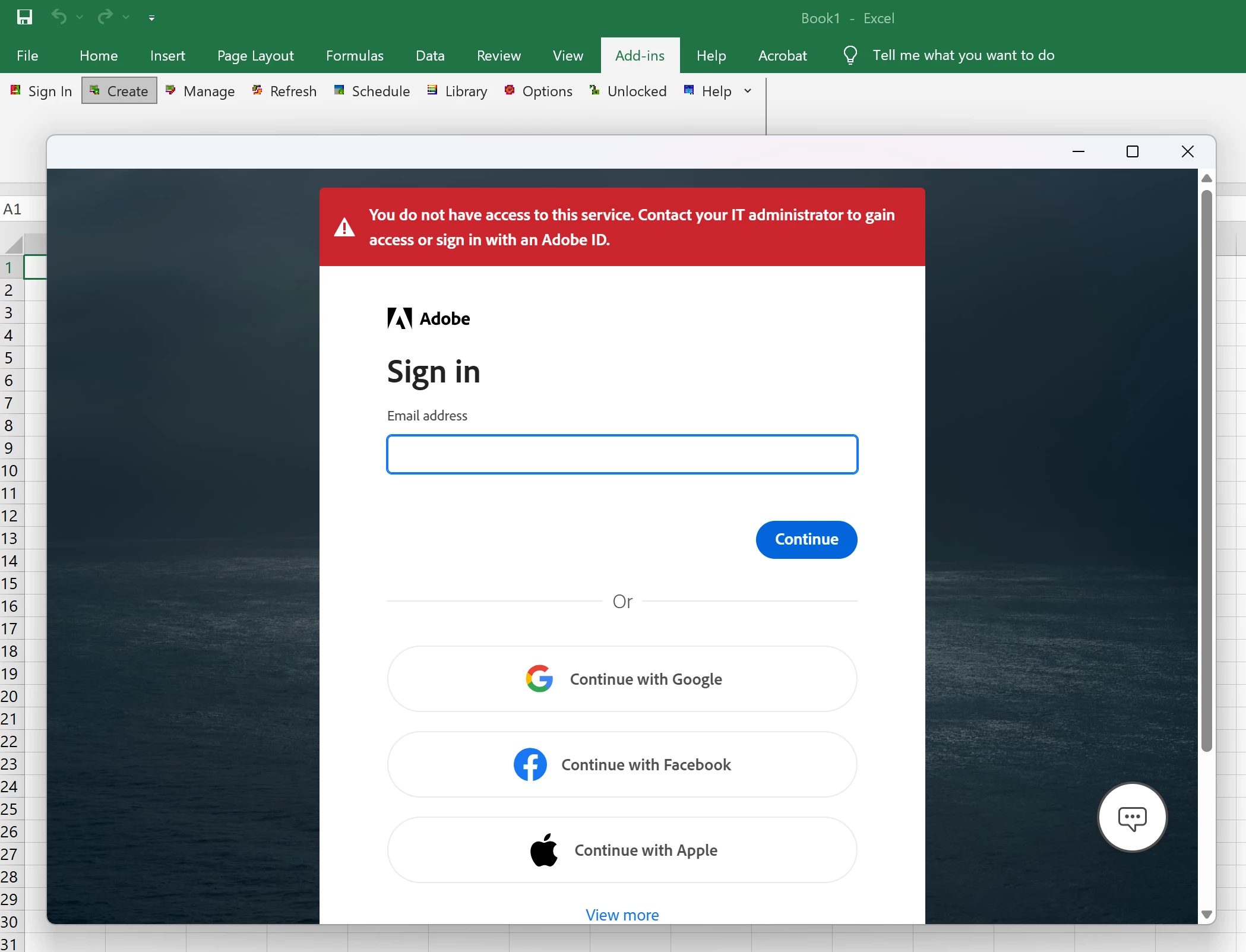The image size is (1246, 952).
Task: Open the Manage add-in tool
Action: pos(200,91)
